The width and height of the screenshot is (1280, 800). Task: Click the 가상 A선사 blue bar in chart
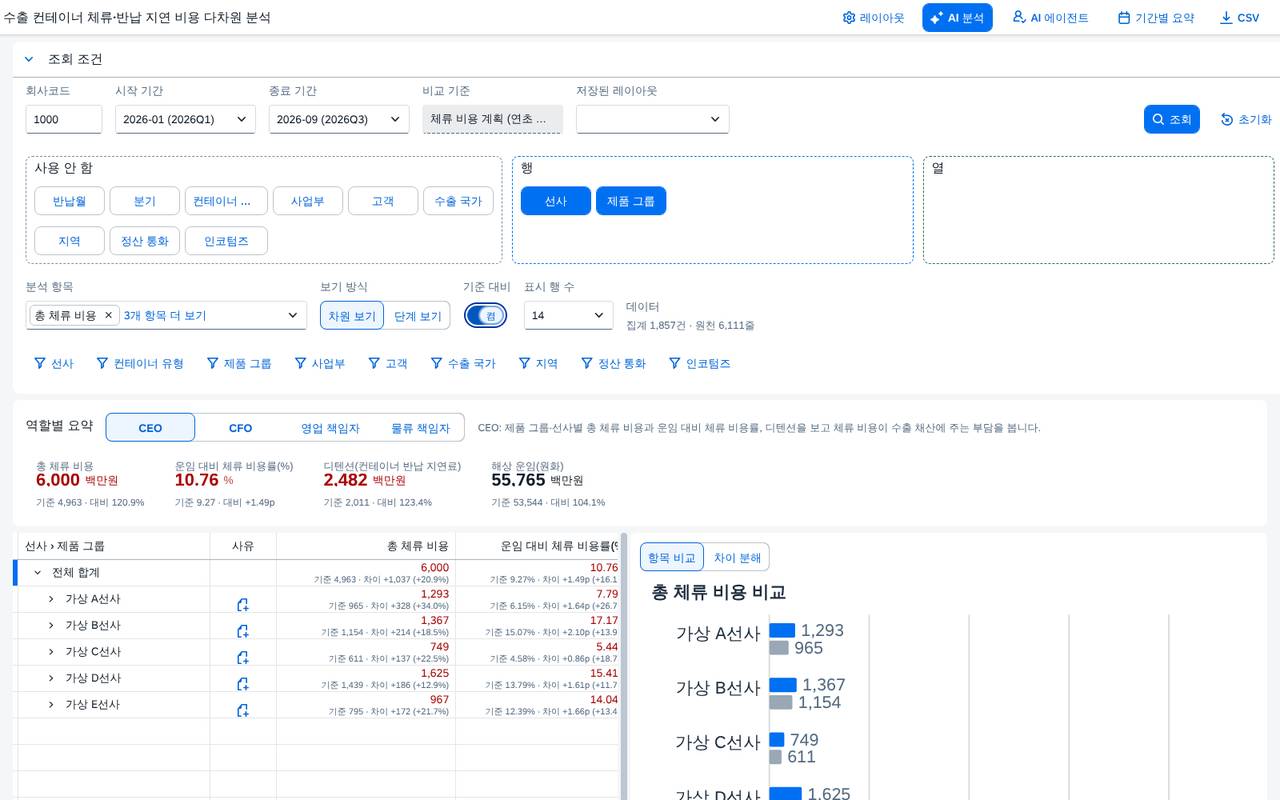[782, 630]
